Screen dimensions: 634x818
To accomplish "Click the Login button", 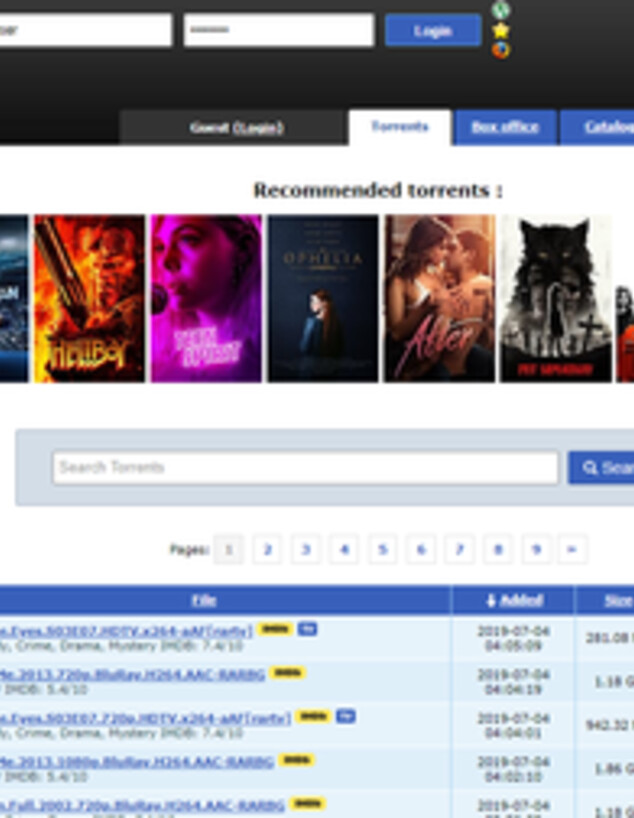I will click(x=433, y=31).
